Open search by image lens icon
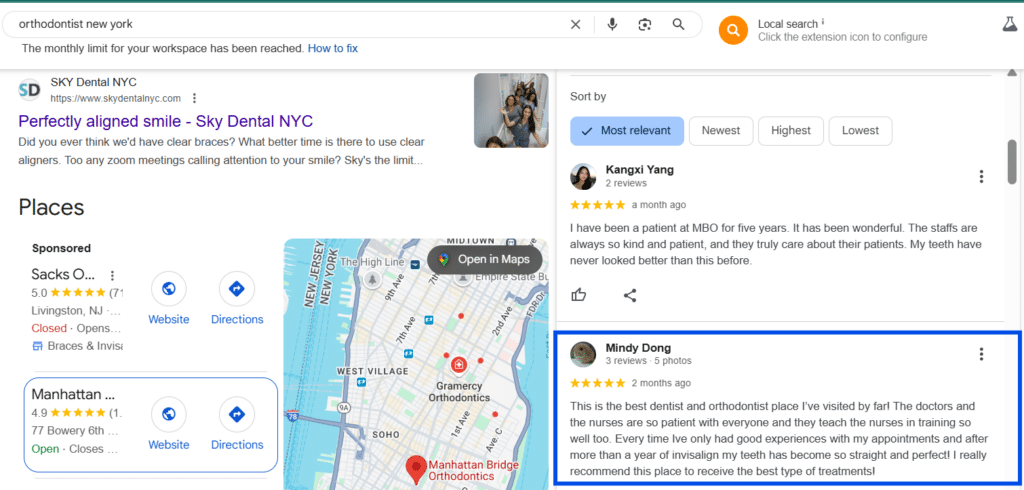Image resolution: width=1024 pixels, height=490 pixels. click(x=645, y=24)
